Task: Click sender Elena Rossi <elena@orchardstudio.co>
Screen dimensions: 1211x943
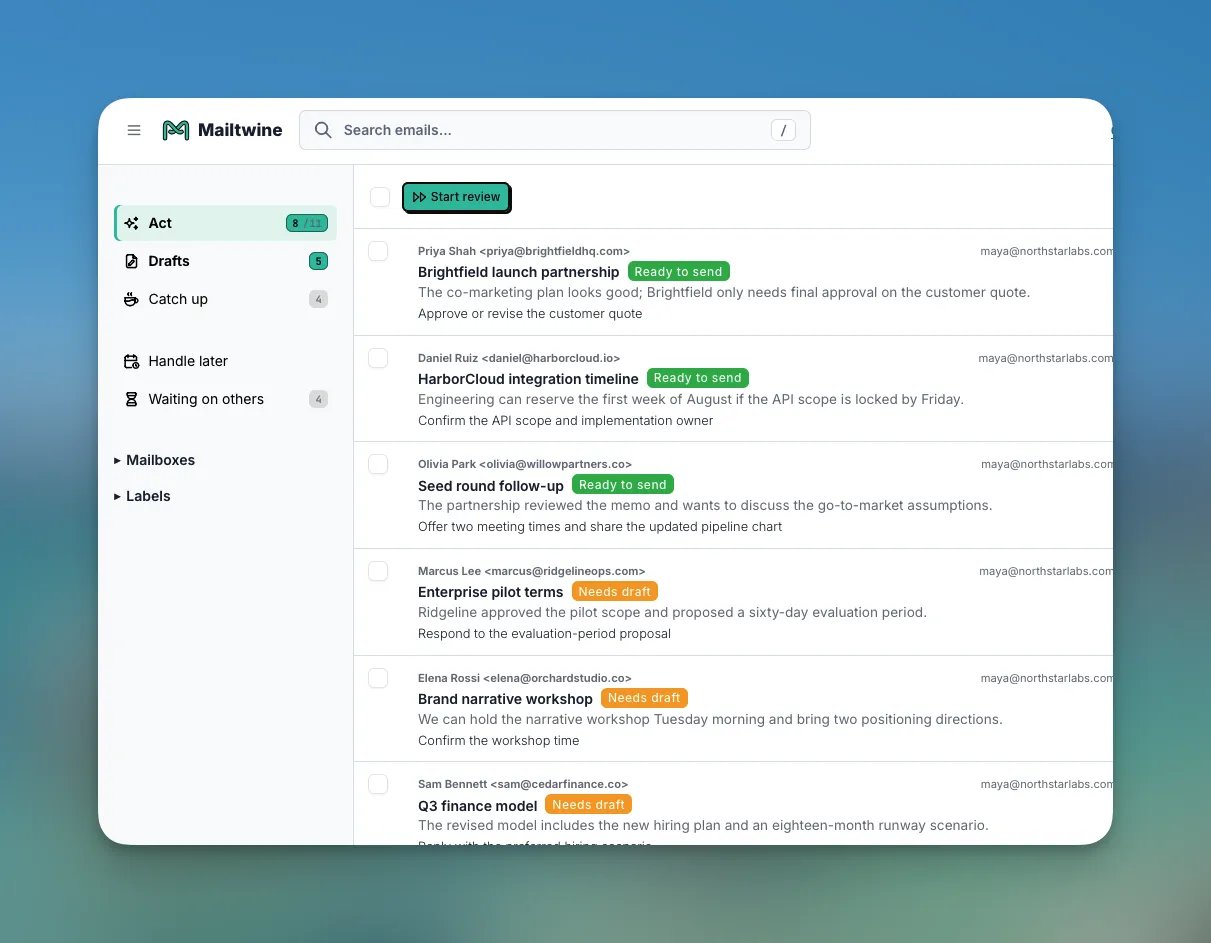Action: pos(525,678)
